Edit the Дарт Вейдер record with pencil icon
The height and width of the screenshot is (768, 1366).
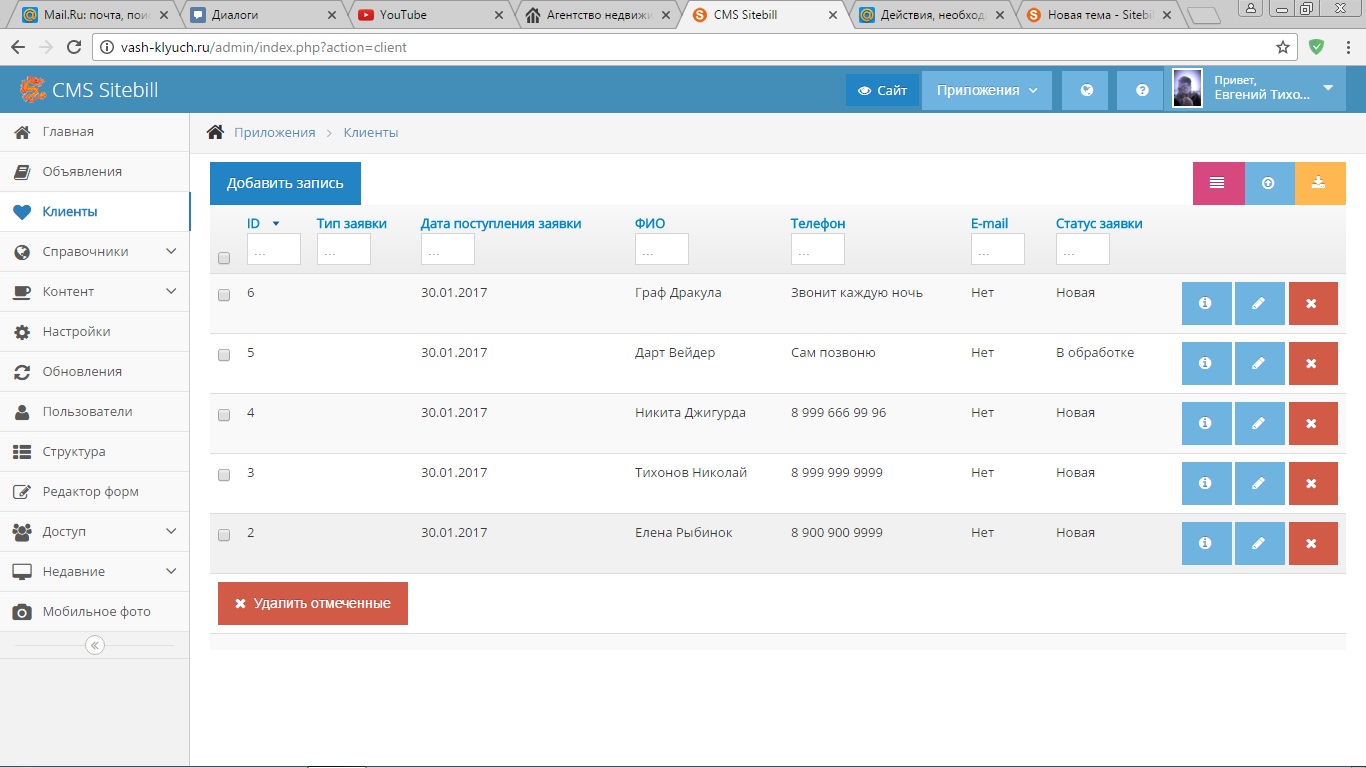coord(1259,364)
